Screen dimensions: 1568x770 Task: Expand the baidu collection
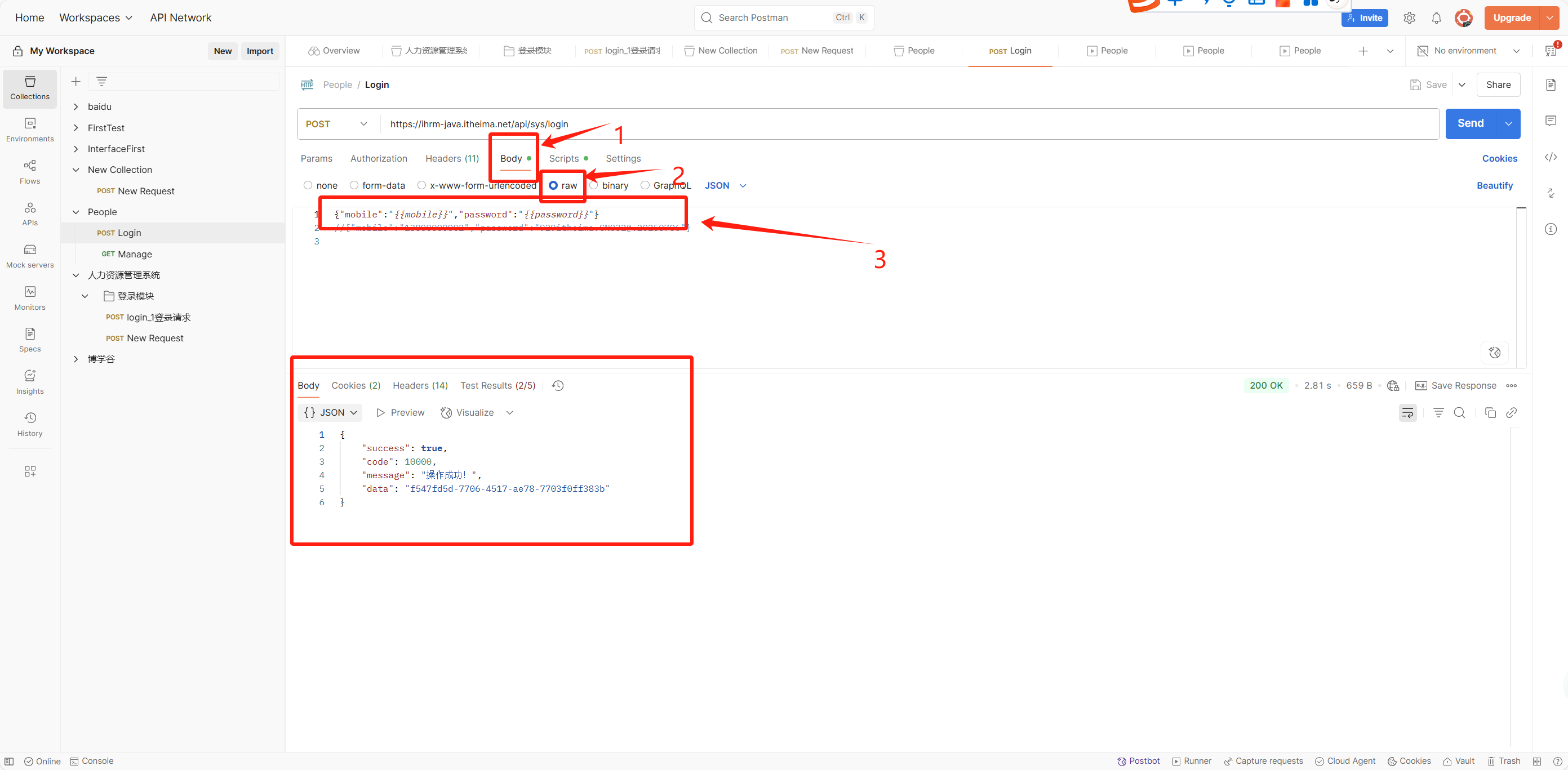point(76,106)
